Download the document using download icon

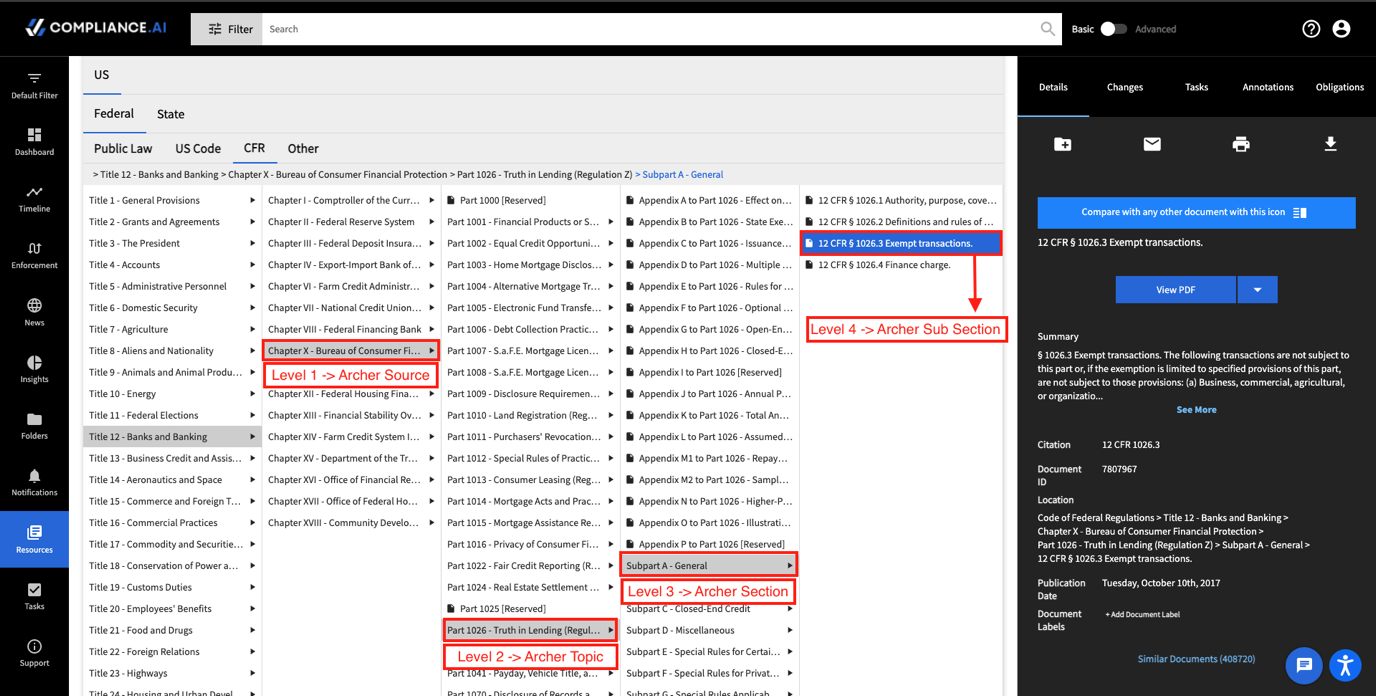point(1330,144)
